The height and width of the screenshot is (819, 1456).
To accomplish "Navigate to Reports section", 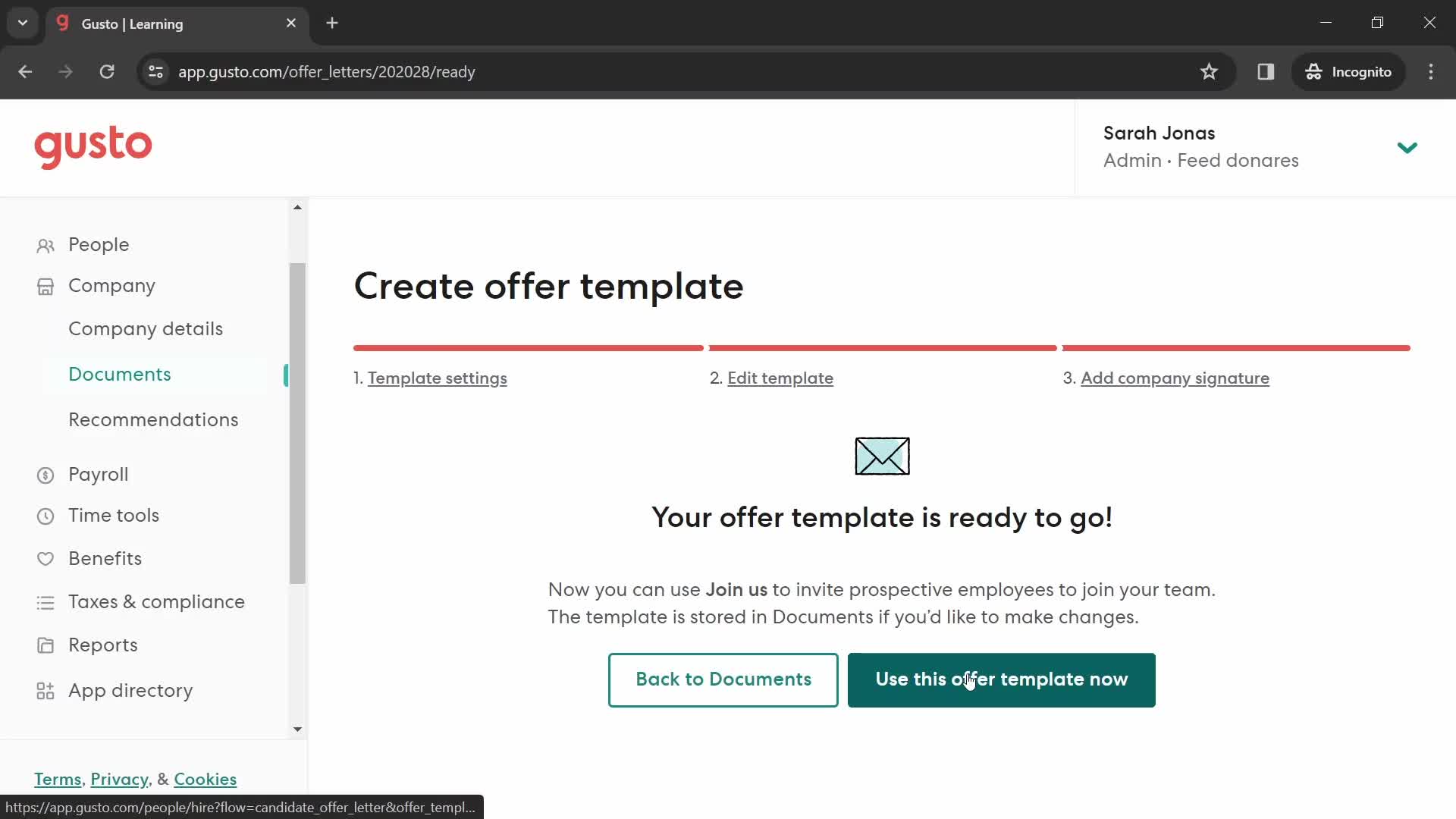I will click(x=103, y=645).
